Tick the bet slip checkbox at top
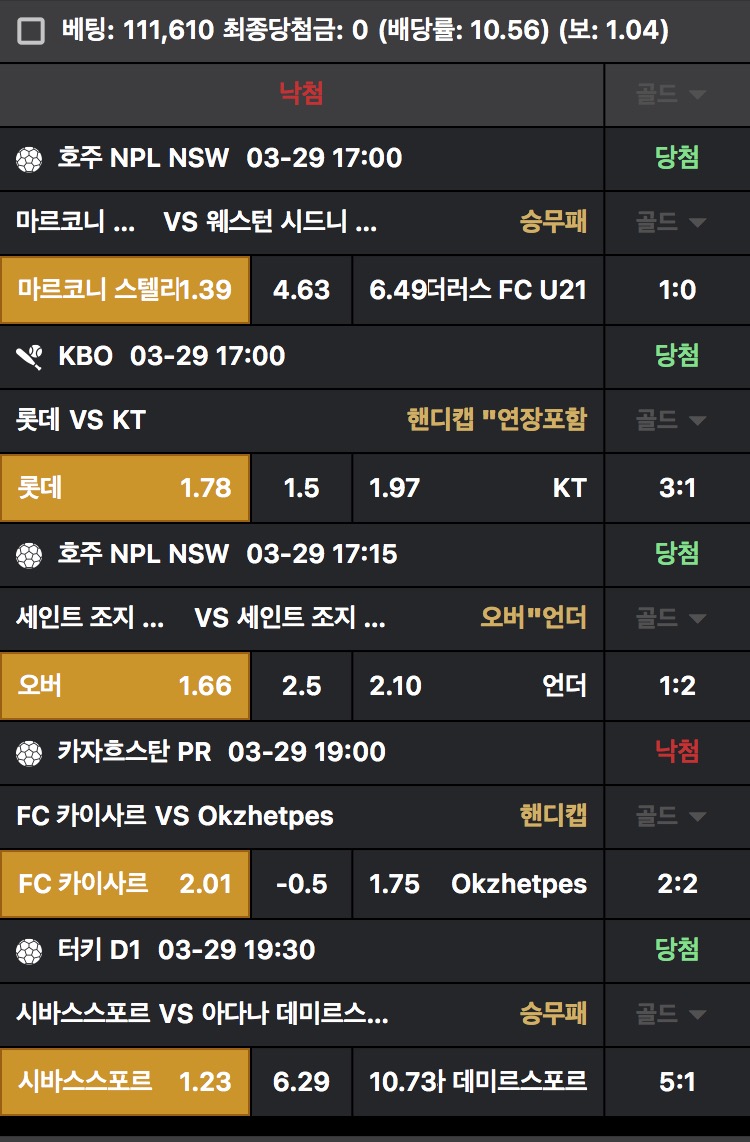The image size is (750, 1142). point(31,32)
